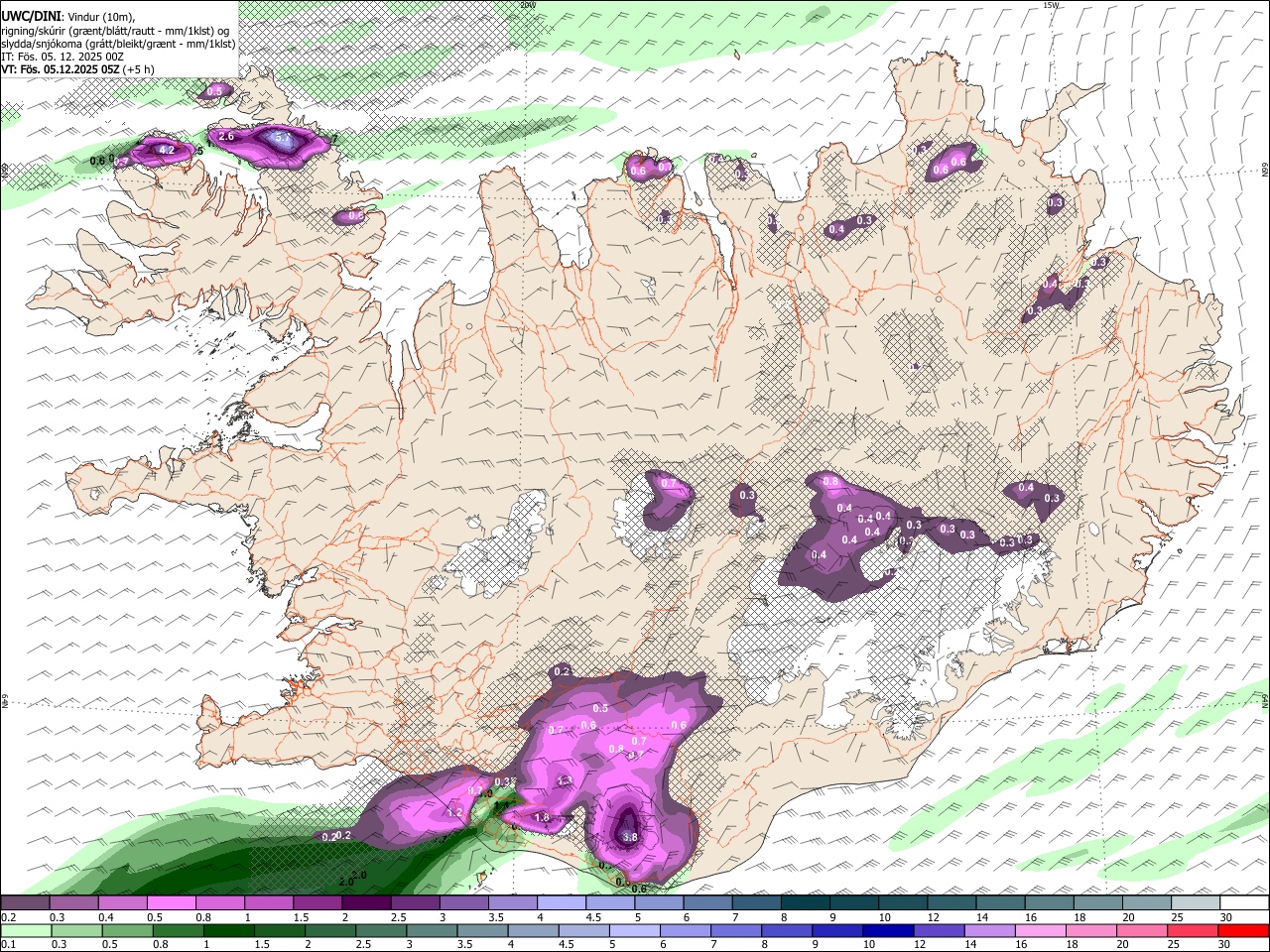Click the 'slydda/snjókoma' legend description line
Screen dimensions: 1270x952
(x=118, y=43)
